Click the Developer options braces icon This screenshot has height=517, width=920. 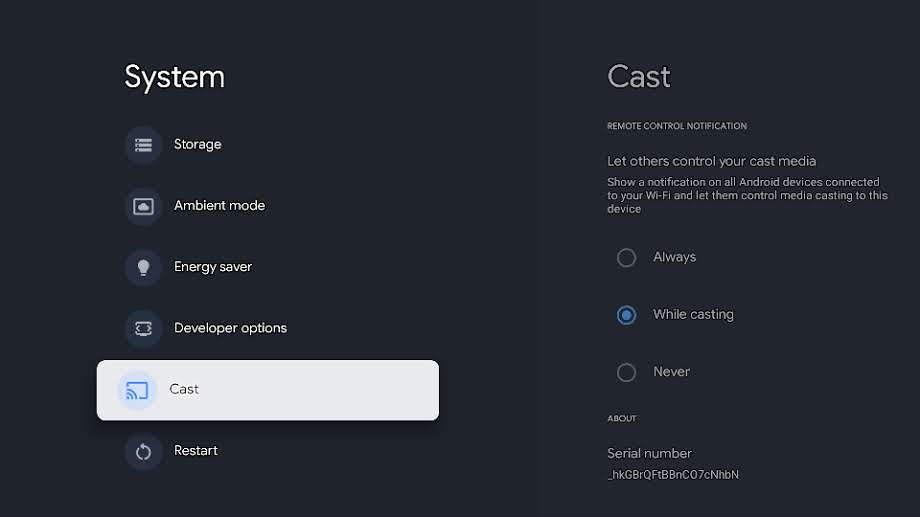(x=143, y=328)
